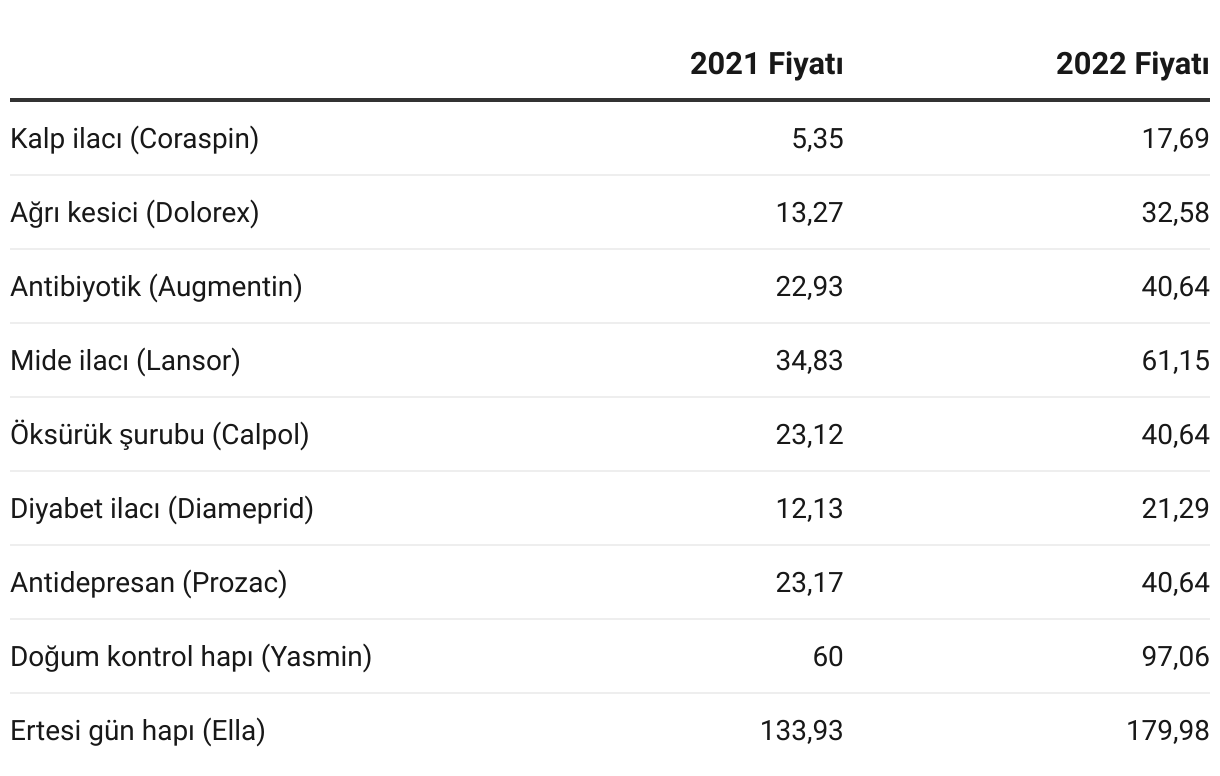Click Coraspin's 2021 price 5,35
This screenshot has height=776, width=1220.
click(817, 139)
